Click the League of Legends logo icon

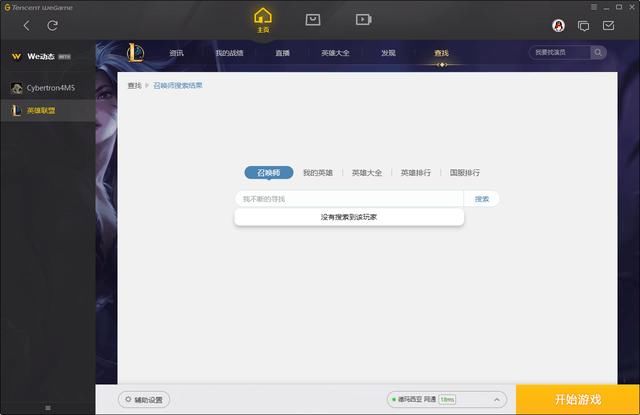pos(136,53)
